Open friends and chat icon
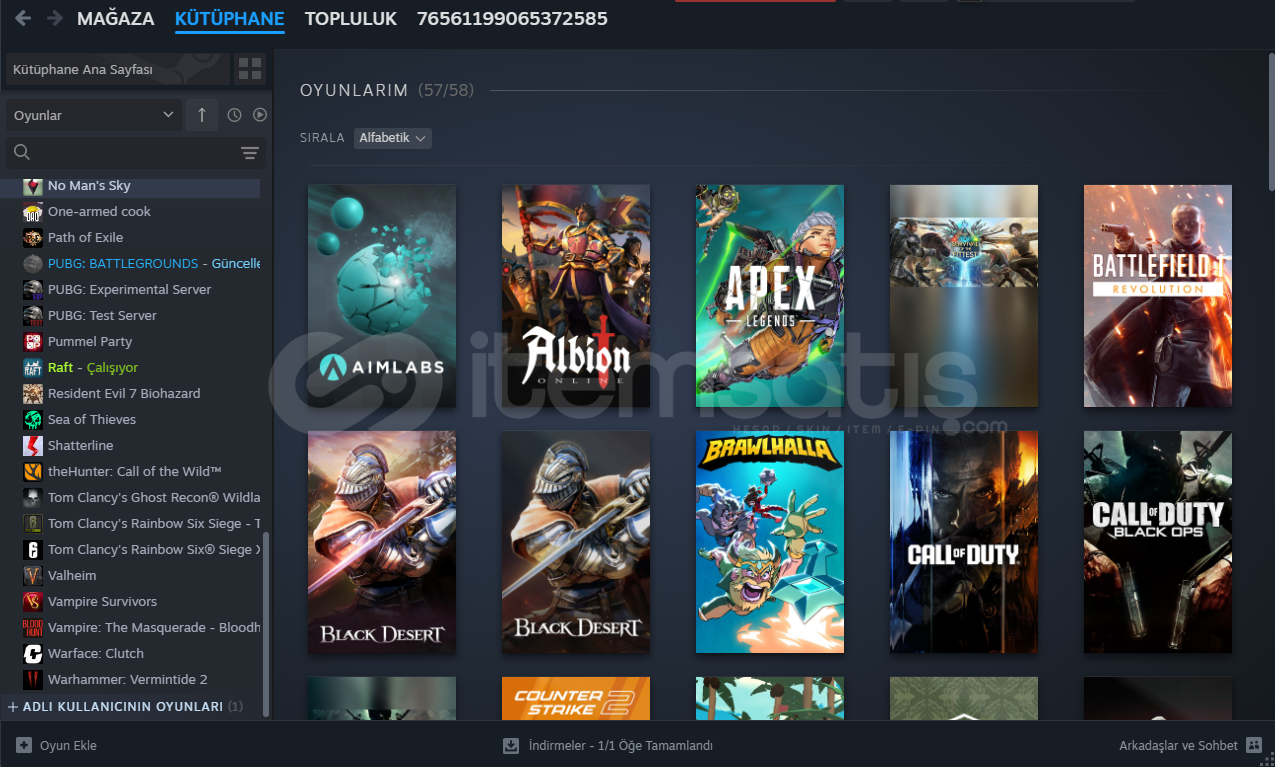 [x=1254, y=745]
